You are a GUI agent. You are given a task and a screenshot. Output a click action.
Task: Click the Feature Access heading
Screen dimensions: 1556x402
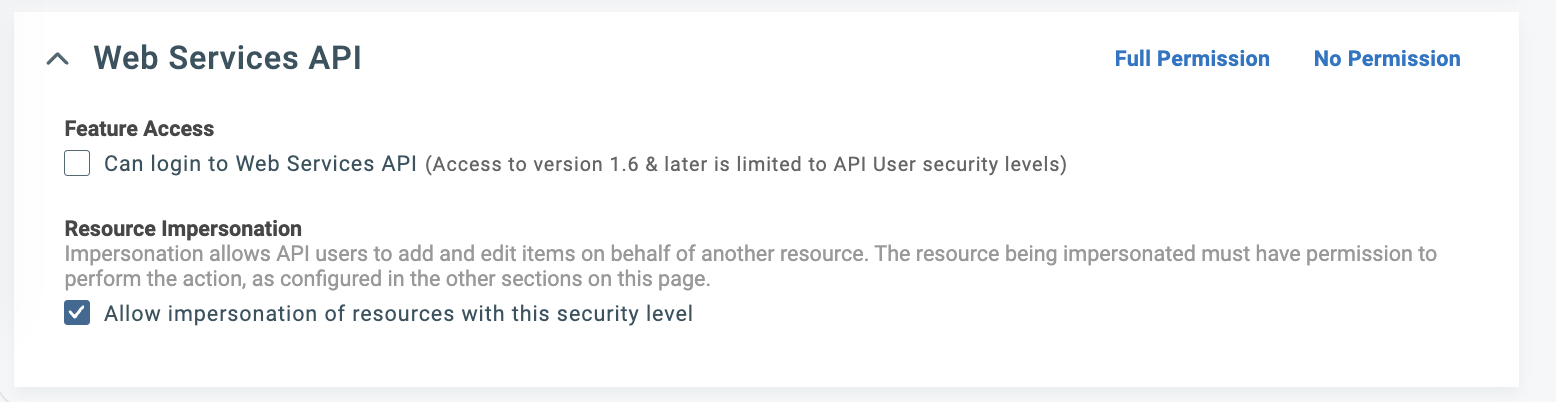pos(139,129)
